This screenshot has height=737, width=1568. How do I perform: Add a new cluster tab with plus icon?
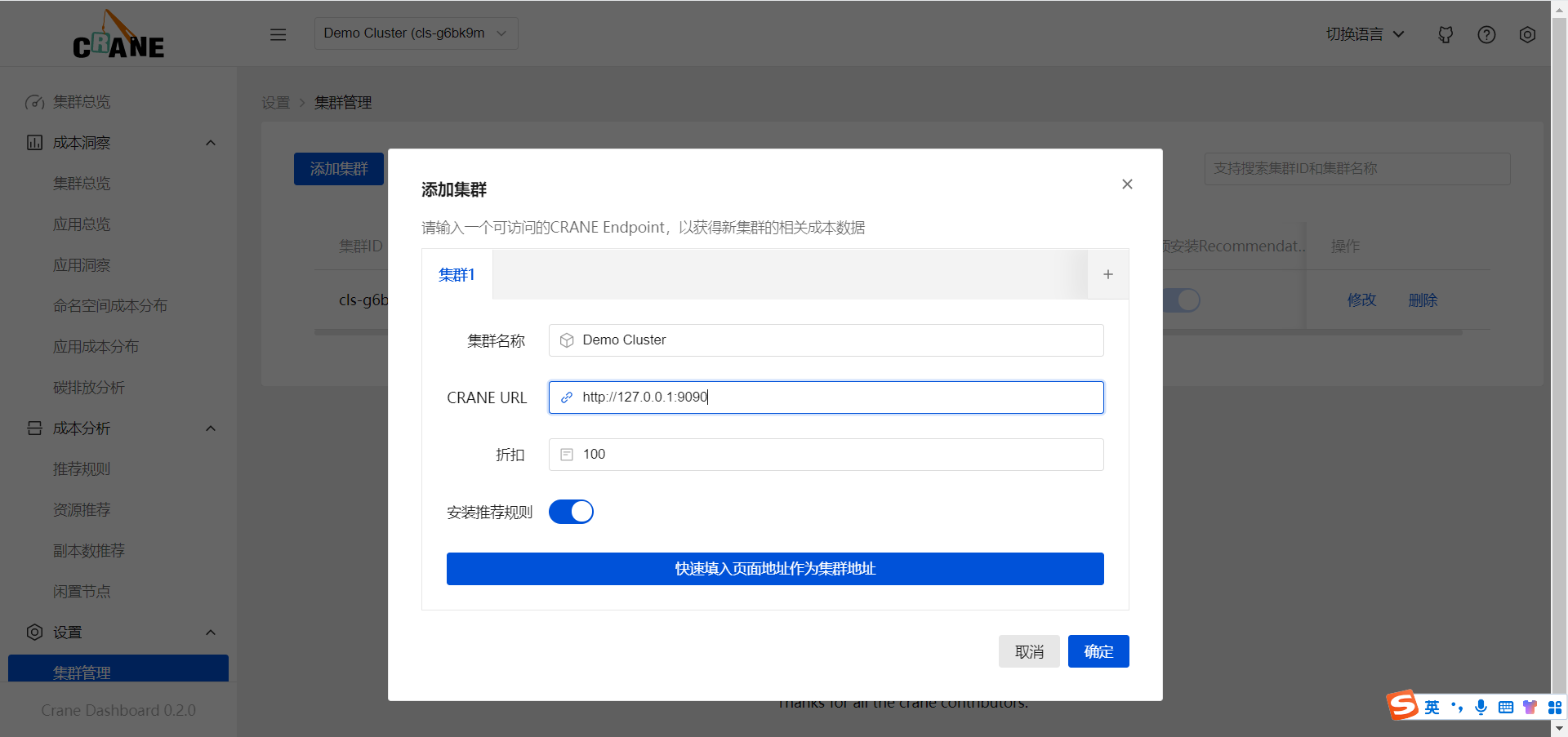pyautogui.click(x=1108, y=274)
